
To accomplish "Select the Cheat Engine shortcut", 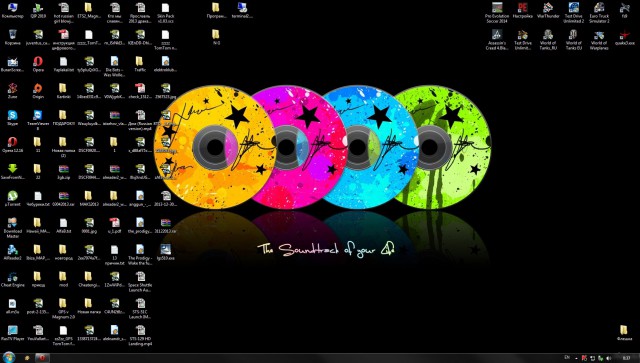I will 12,280.
